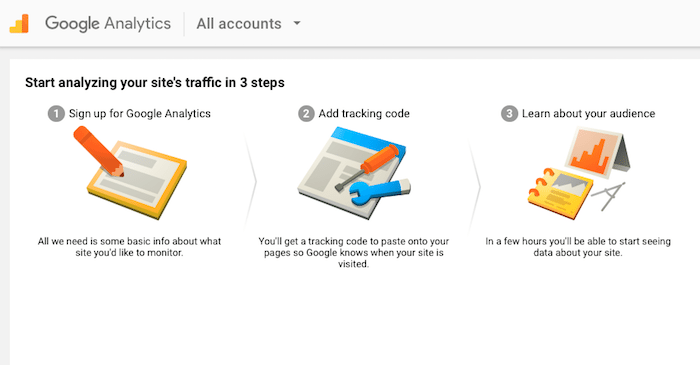
Task: Click the step 2 number badge
Action: [306, 114]
